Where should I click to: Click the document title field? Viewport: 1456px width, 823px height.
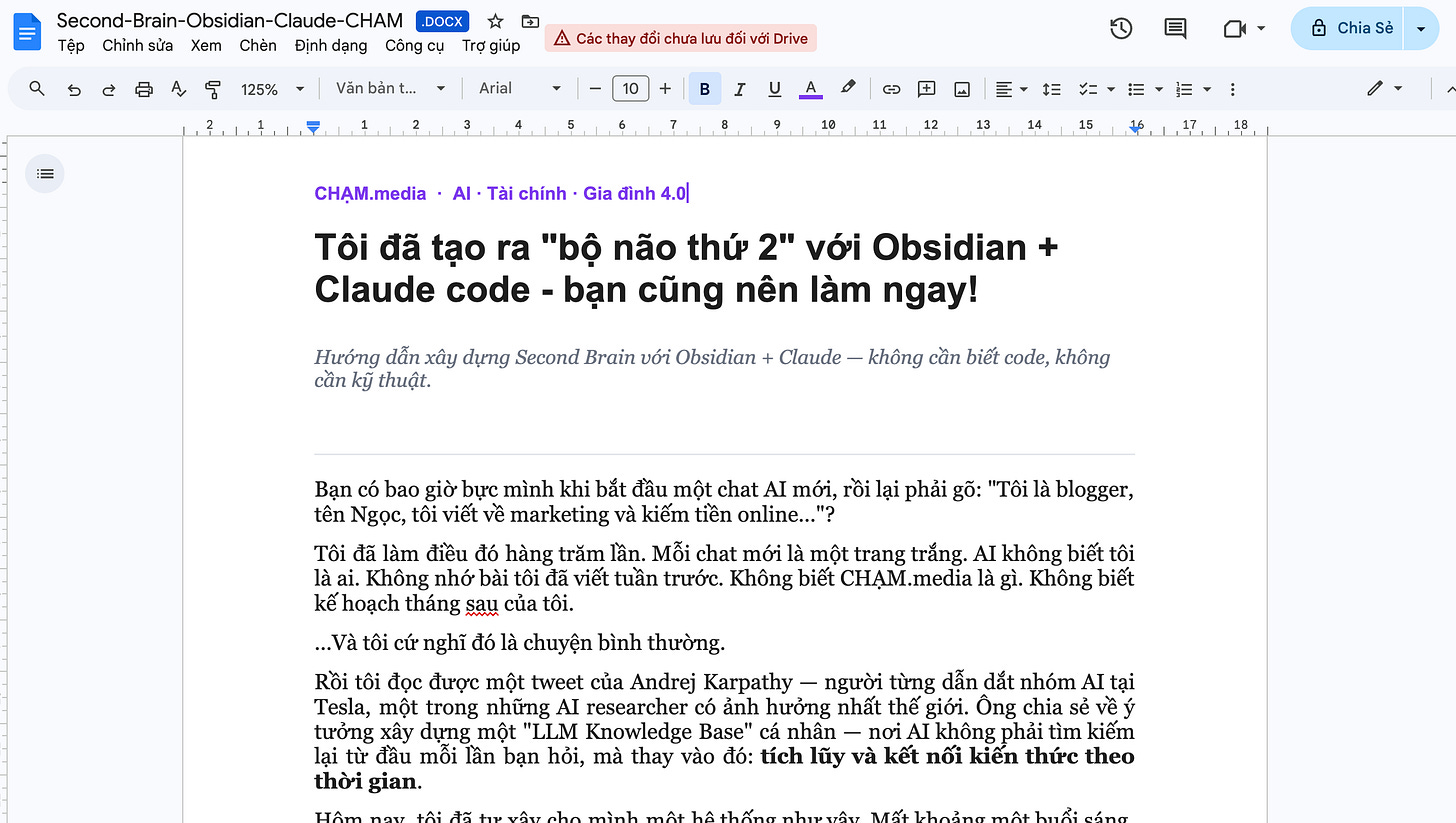(230, 20)
